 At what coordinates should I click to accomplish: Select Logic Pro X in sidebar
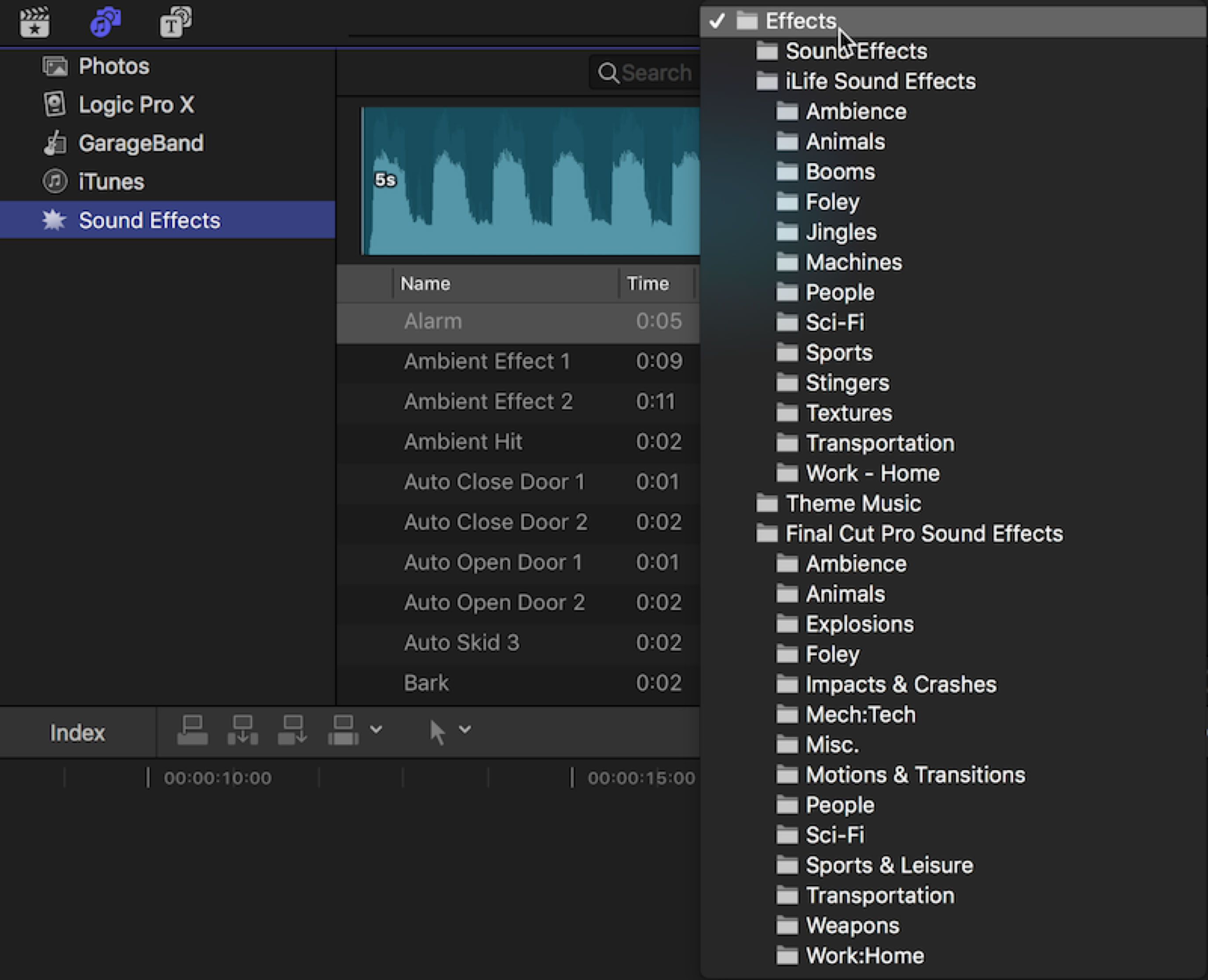click(x=136, y=104)
